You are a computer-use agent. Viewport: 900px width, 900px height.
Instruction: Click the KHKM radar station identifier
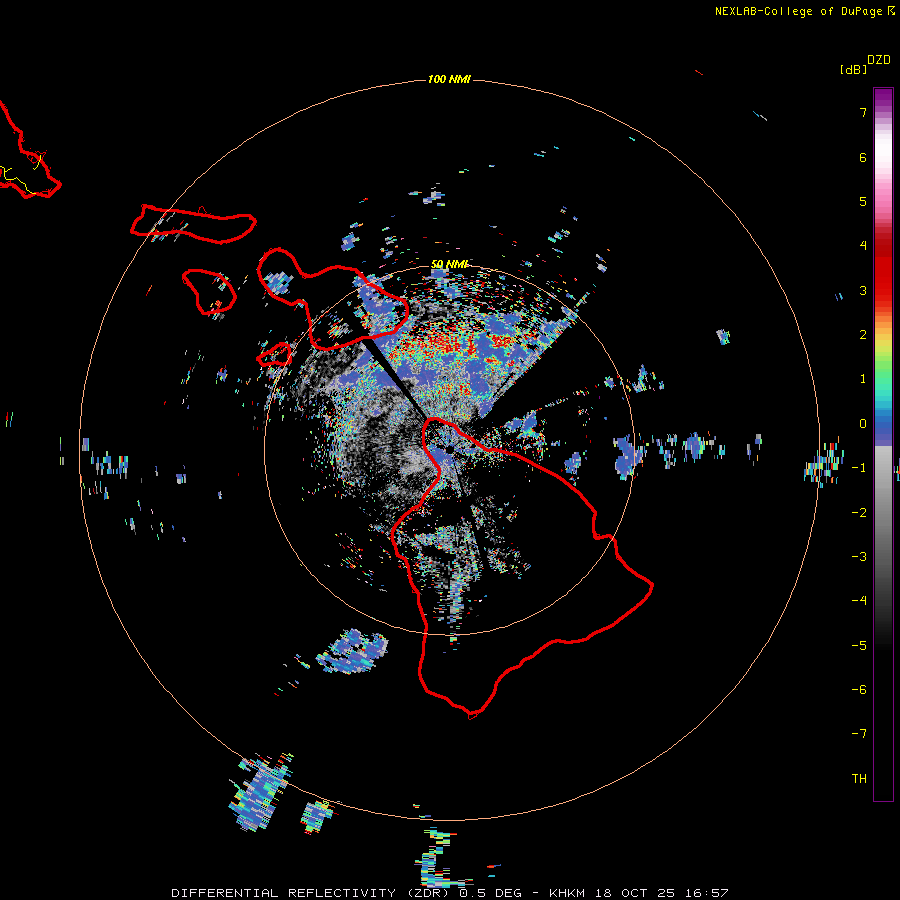(567, 893)
